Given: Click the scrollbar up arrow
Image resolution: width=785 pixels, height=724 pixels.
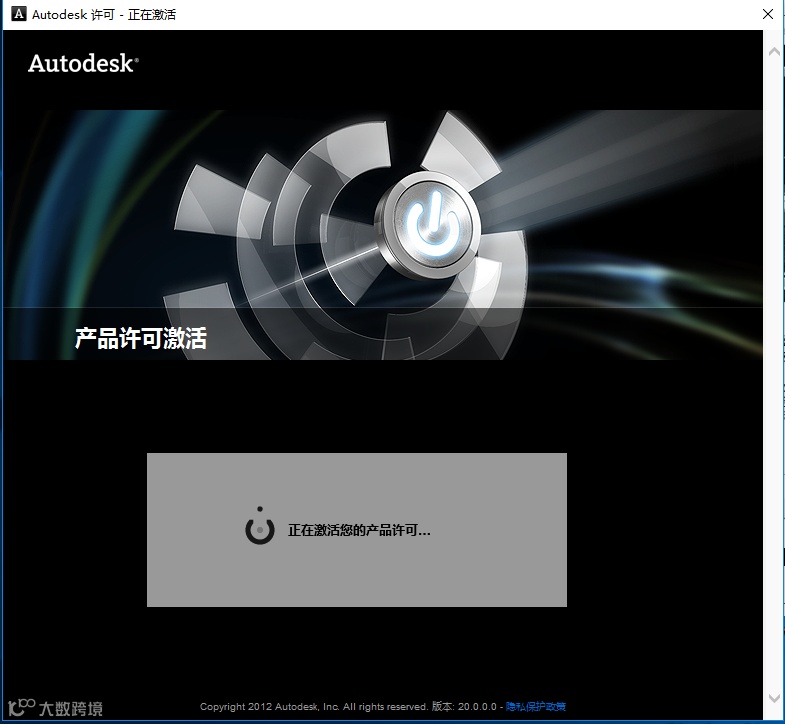Looking at the screenshot, I should click(x=774, y=51).
